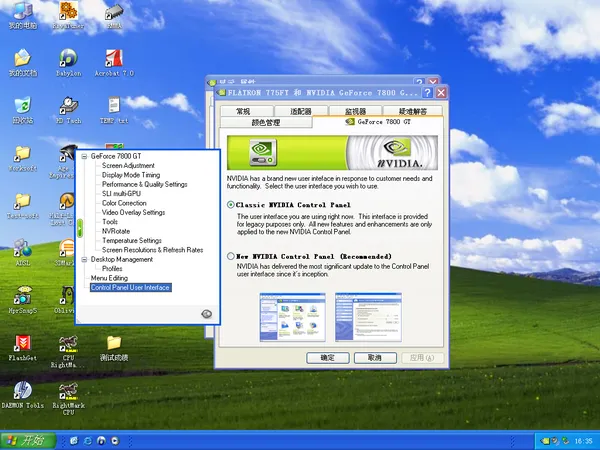
Task: Switch to the 常规 tab
Action: 247,111
